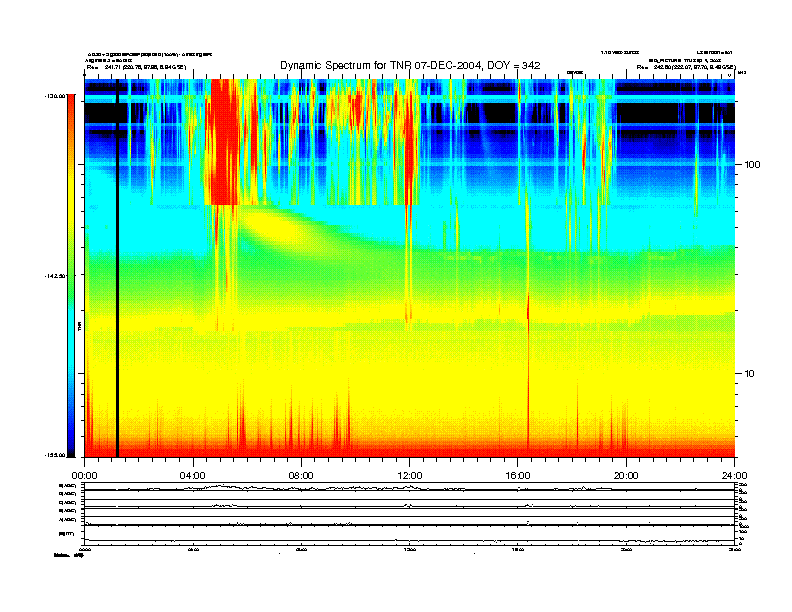792x612 pixels.
Task: Click the 16:00 time axis label
Action: [x=518, y=476]
